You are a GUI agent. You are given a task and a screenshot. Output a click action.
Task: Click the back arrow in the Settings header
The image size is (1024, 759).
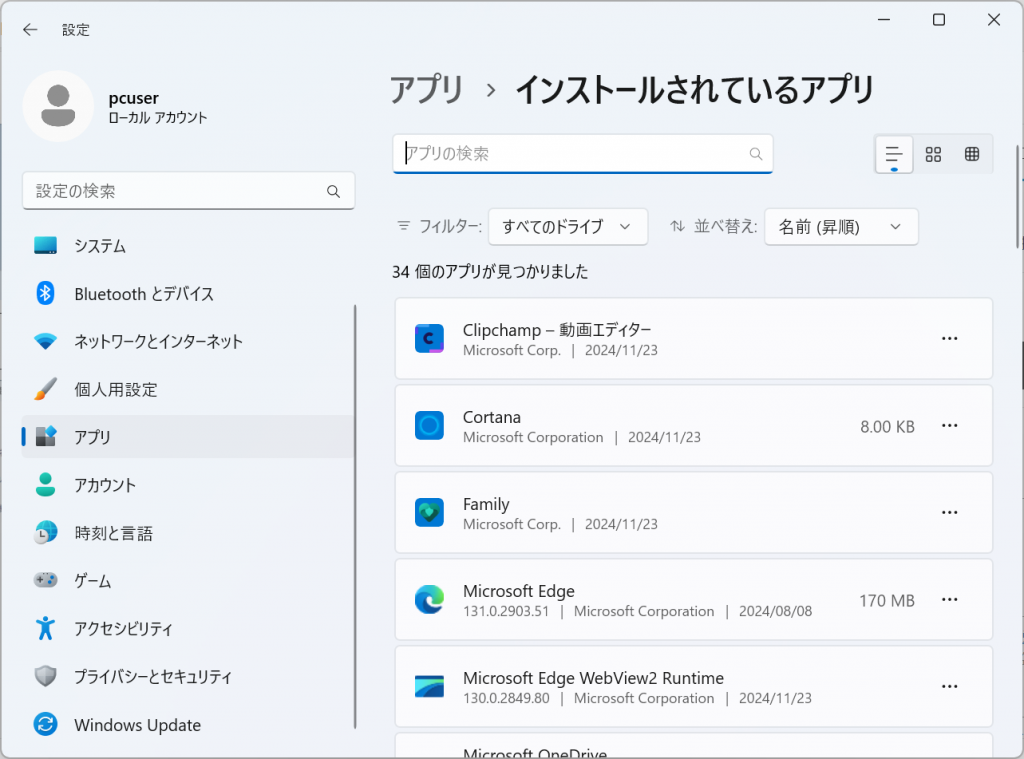click(30, 29)
